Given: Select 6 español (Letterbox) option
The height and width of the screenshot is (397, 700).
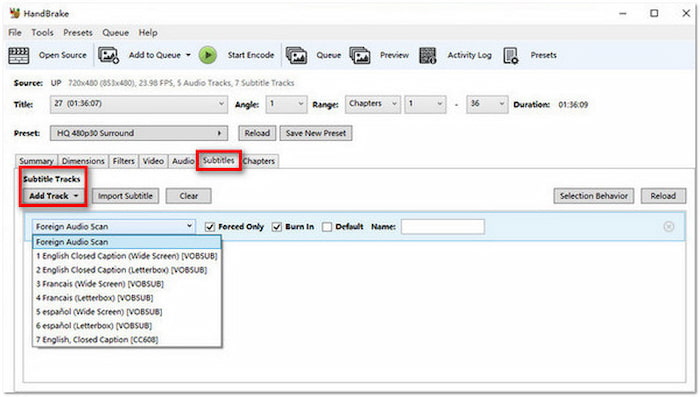Looking at the screenshot, I should (x=127, y=326).
